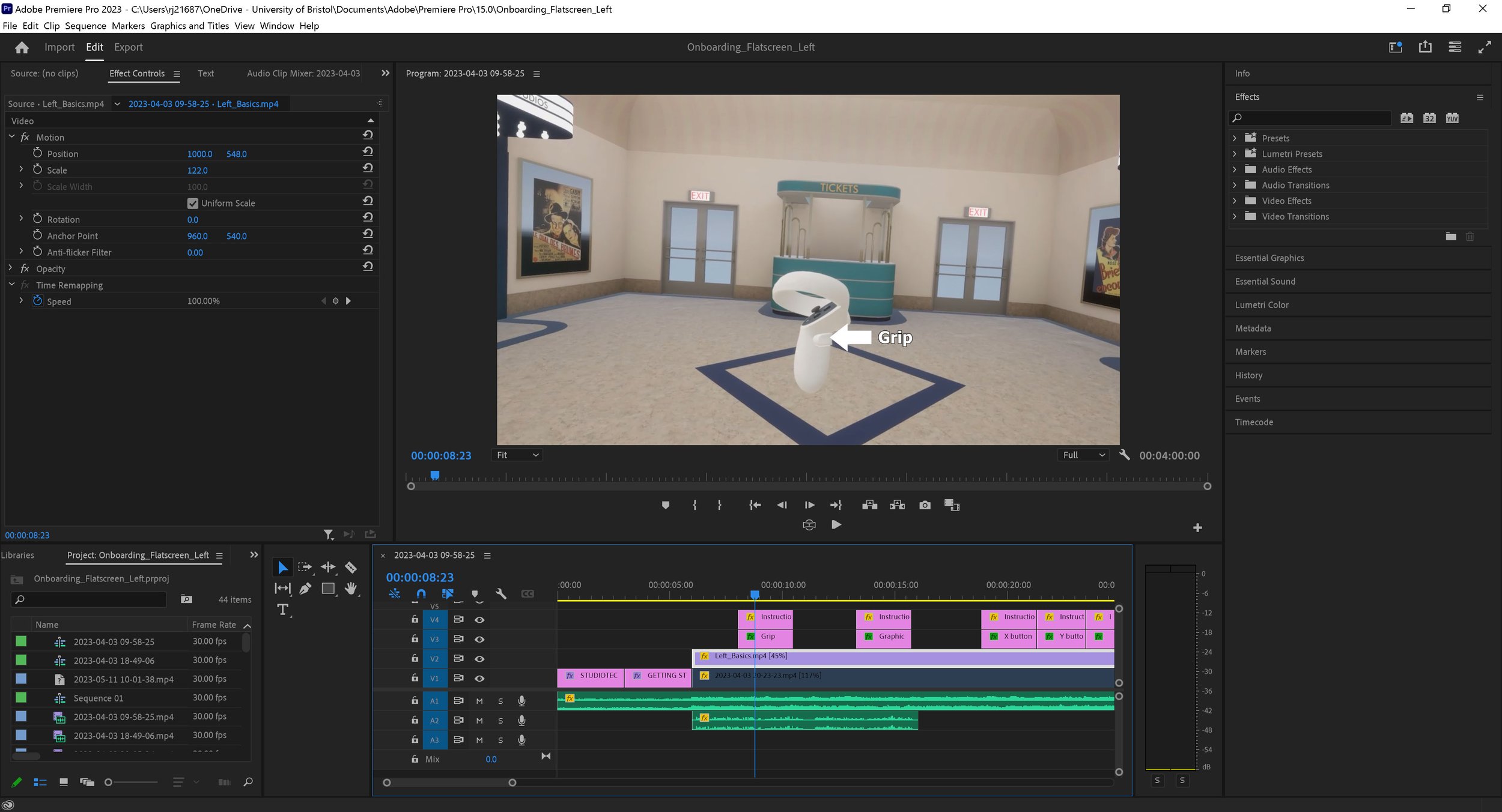
Task: Click inside the Effects search field
Action: 1310,118
